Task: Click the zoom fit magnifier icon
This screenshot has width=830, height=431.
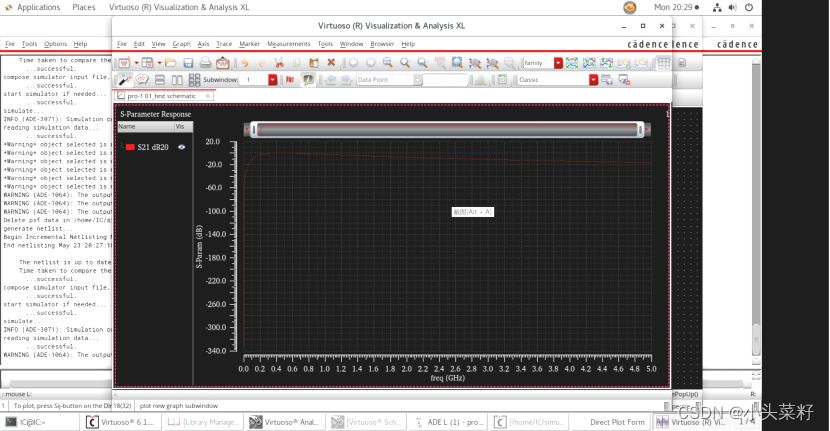Action: (x=457, y=63)
